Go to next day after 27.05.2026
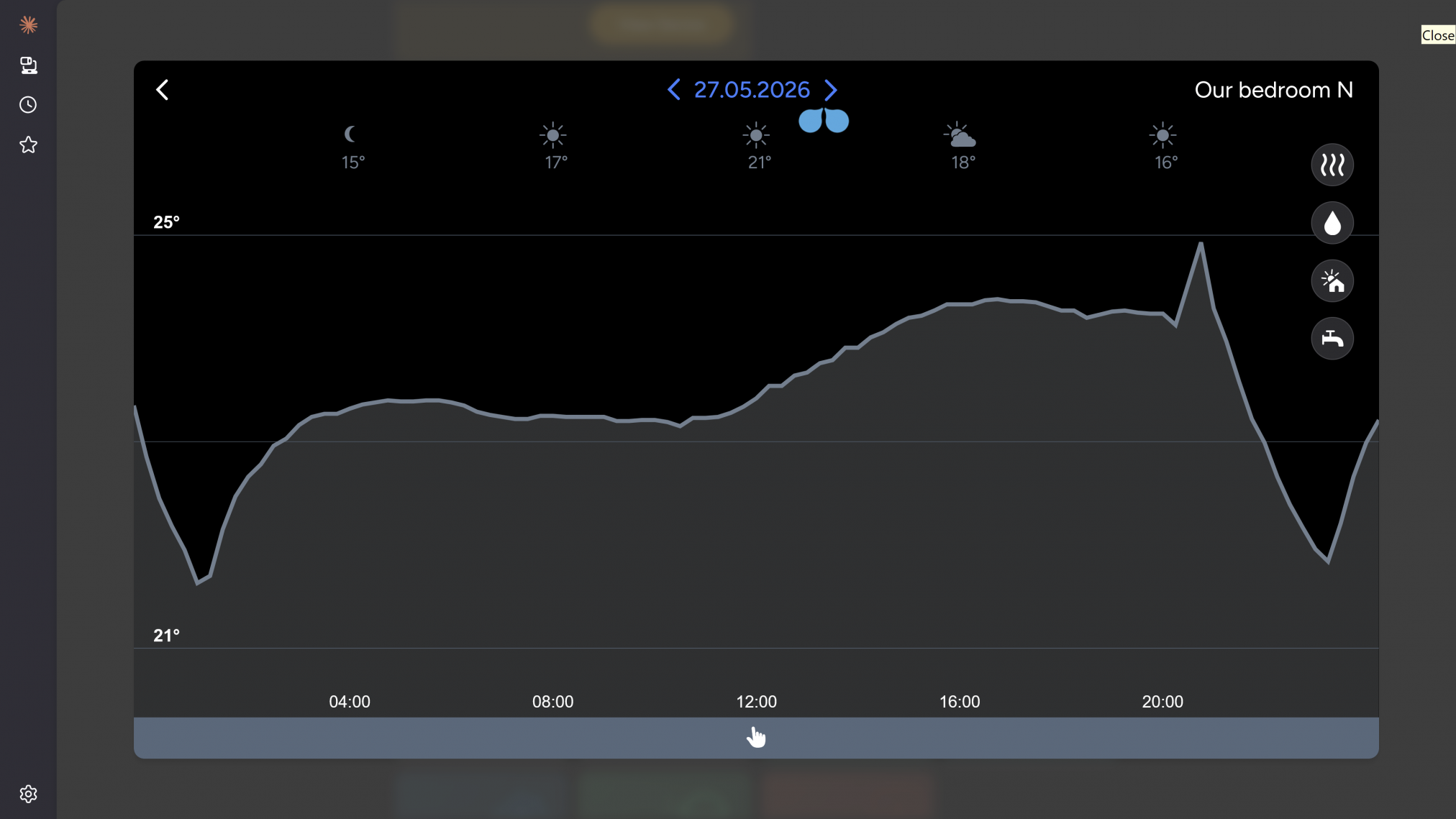The height and width of the screenshot is (819, 1456). click(831, 90)
